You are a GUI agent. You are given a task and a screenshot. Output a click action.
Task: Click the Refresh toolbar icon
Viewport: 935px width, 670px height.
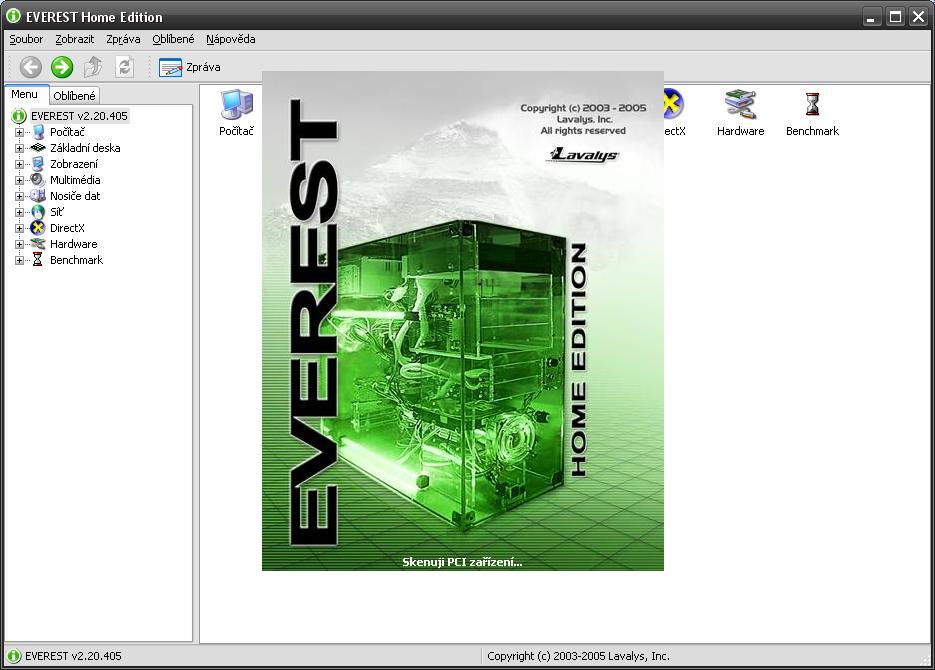tap(124, 67)
